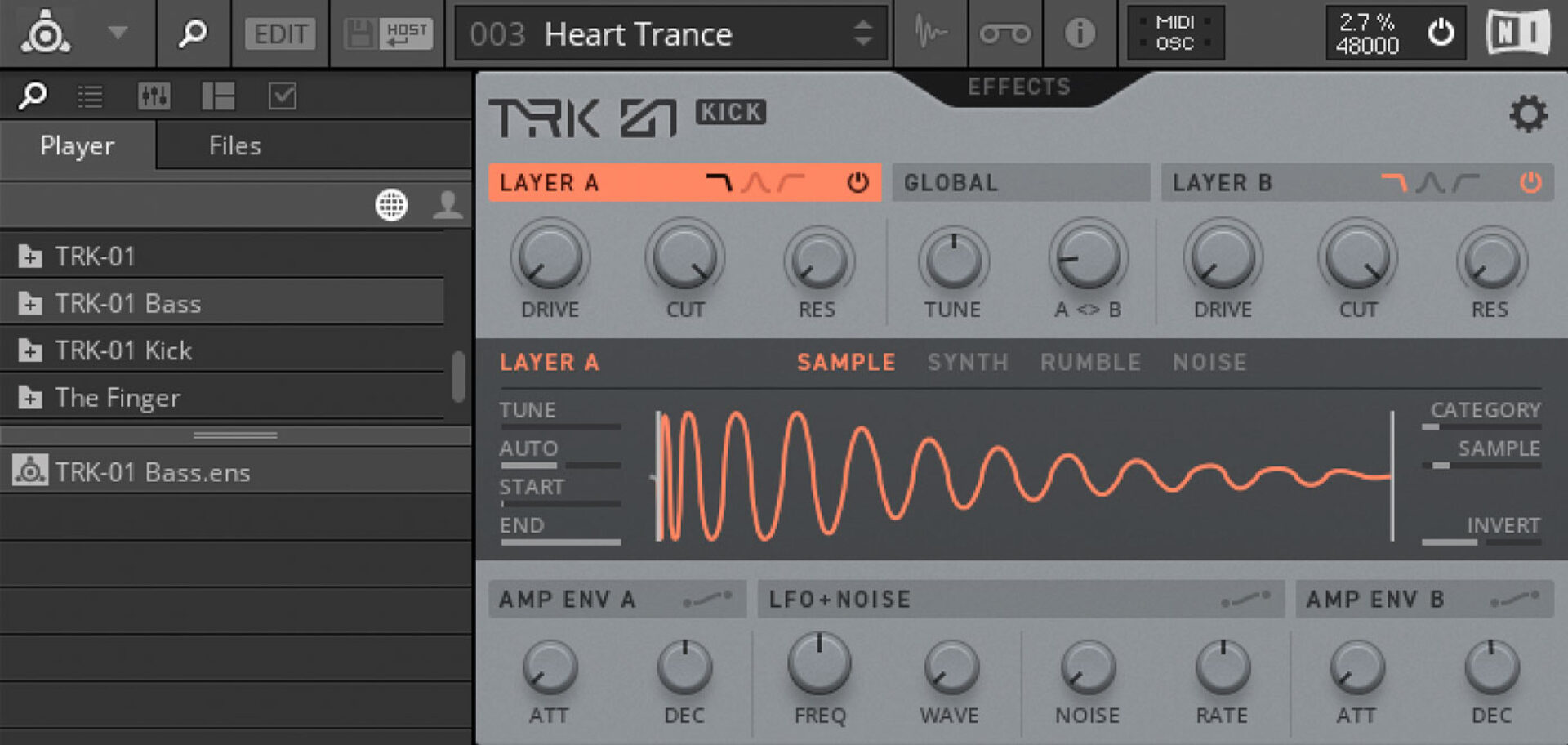Screen dimensions: 1568x745
Task: Toggle Layer A power button
Action: pyautogui.click(x=857, y=182)
